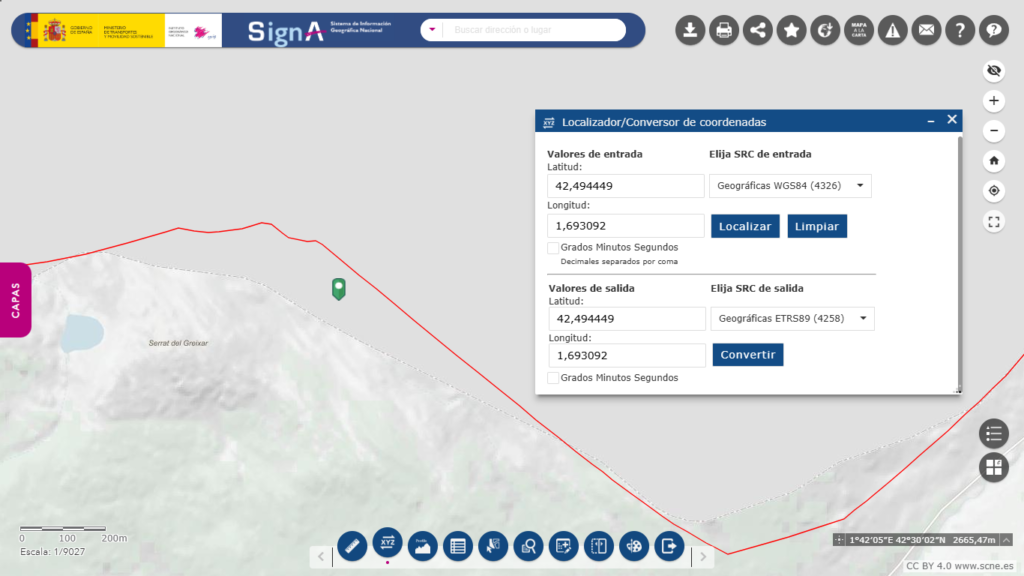Check output Grados Minutos Segundos box
Screen dimensions: 1024x576
(x=553, y=378)
